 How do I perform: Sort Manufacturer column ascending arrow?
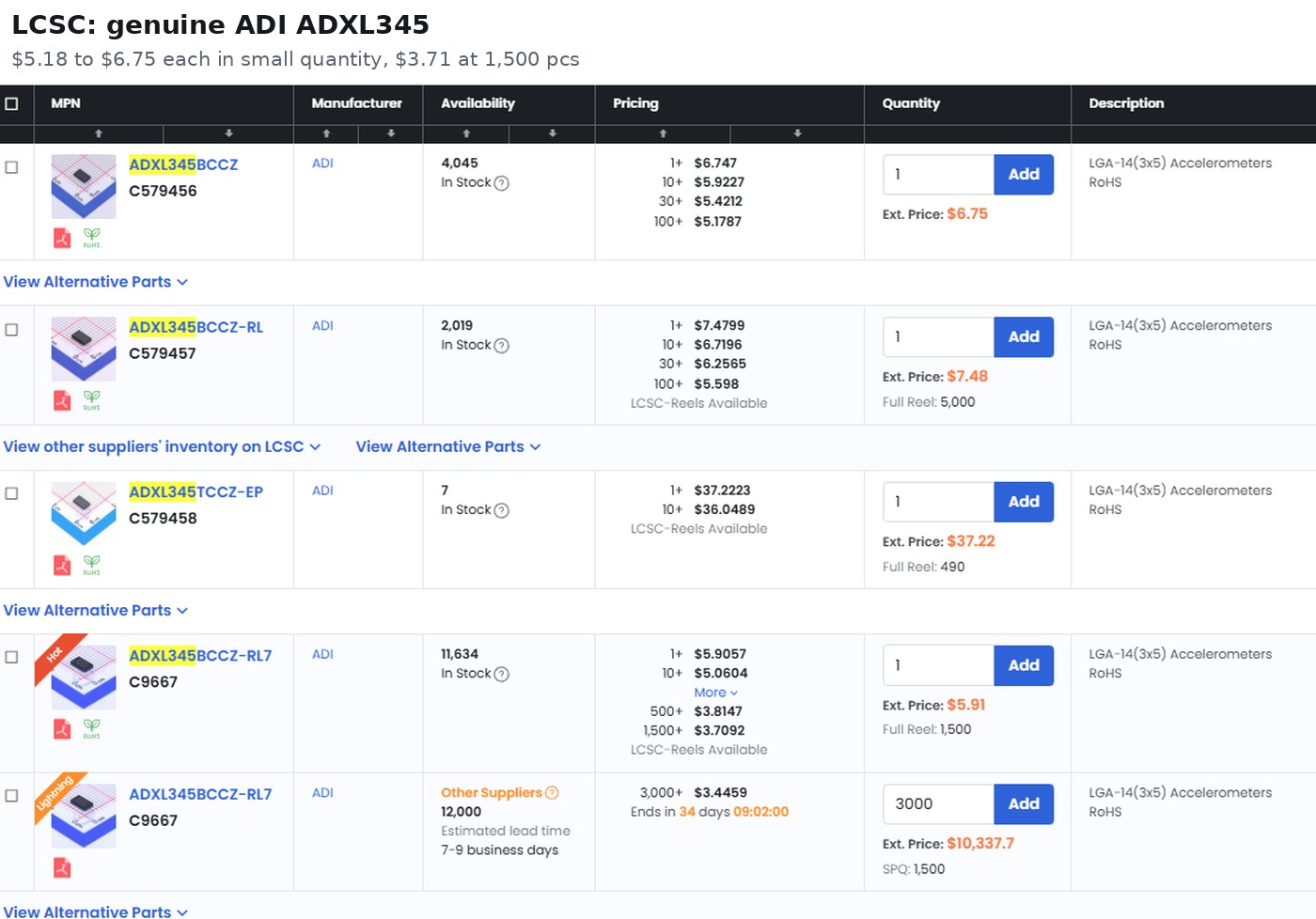tap(326, 133)
